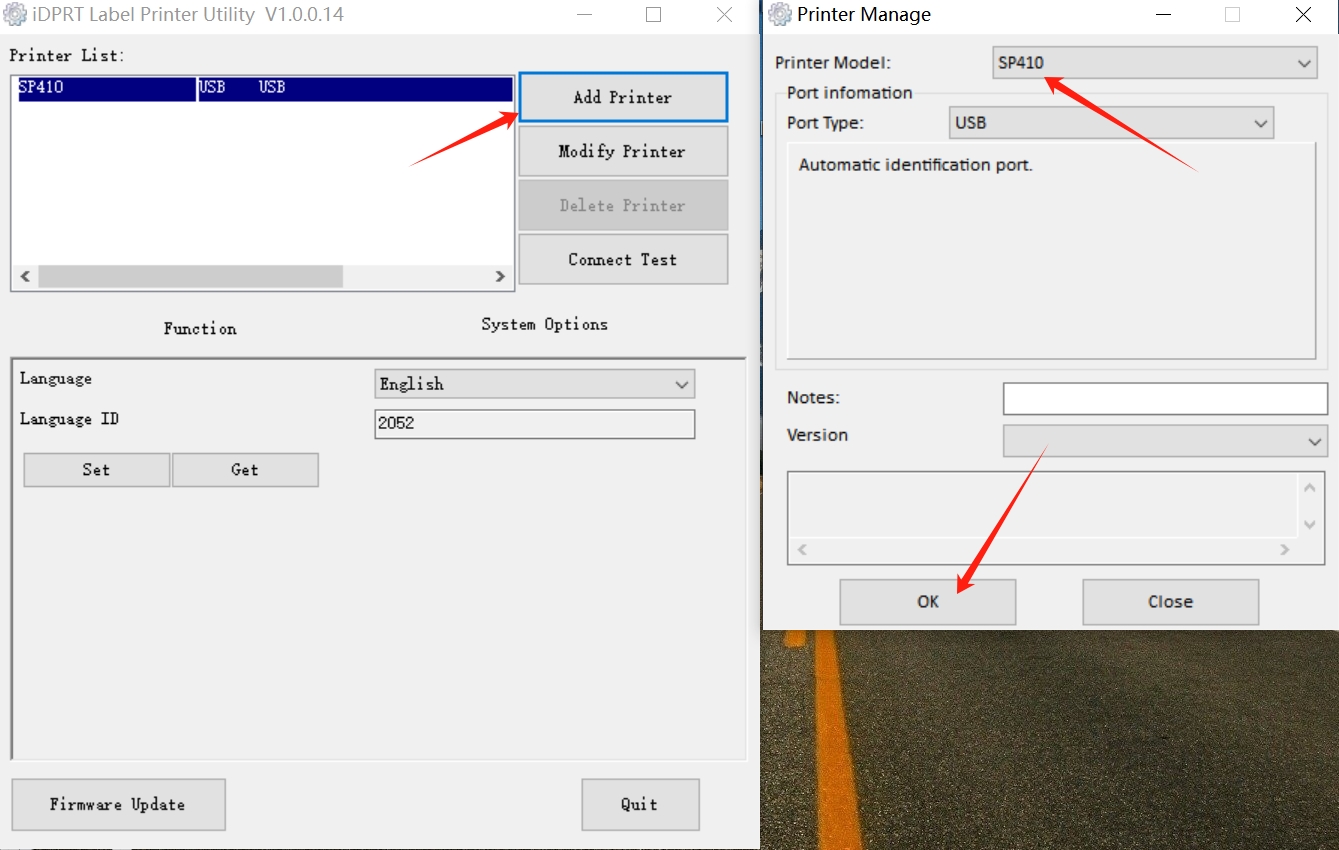Expand the Printer Model dropdown

(x=1154, y=63)
